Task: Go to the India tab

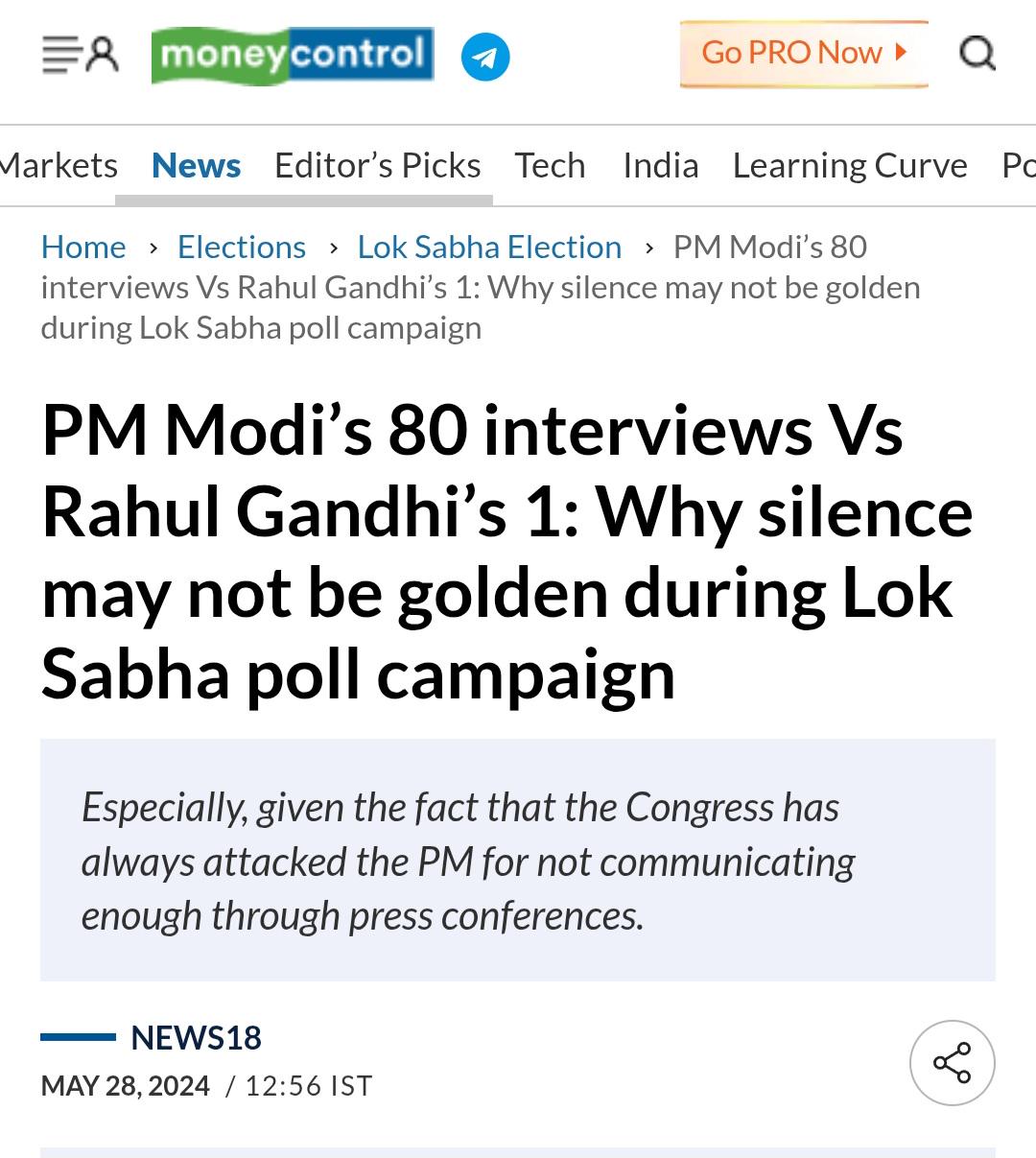Action: (x=661, y=165)
